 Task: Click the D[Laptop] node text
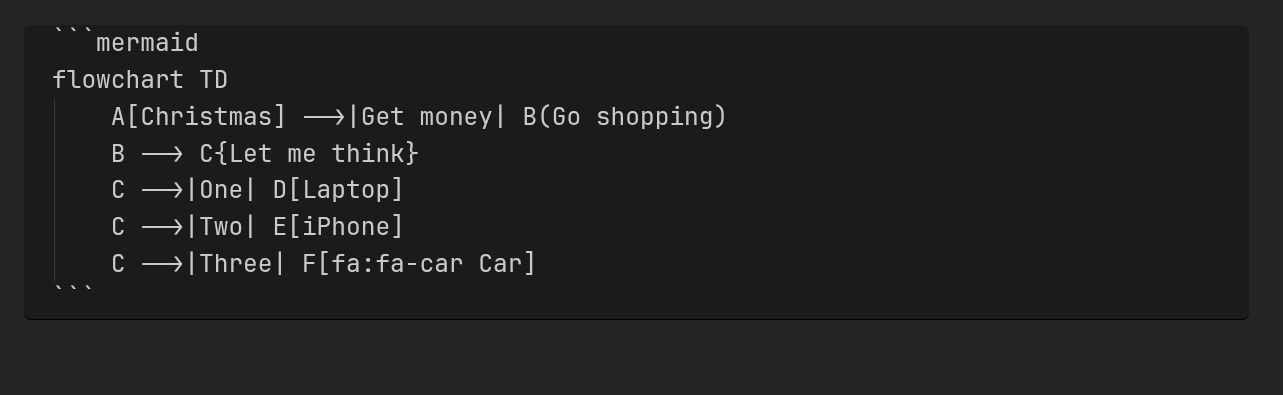[338, 190]
